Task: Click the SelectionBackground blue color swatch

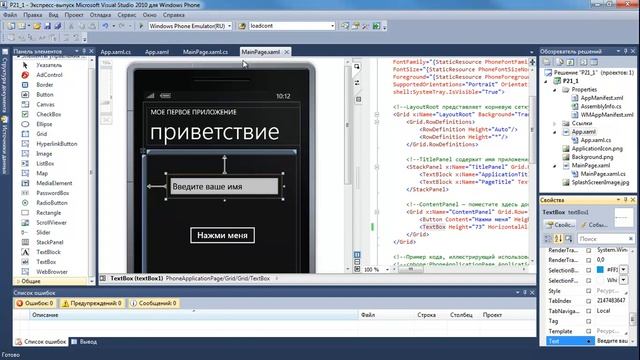Action: (x=600, y=270)
